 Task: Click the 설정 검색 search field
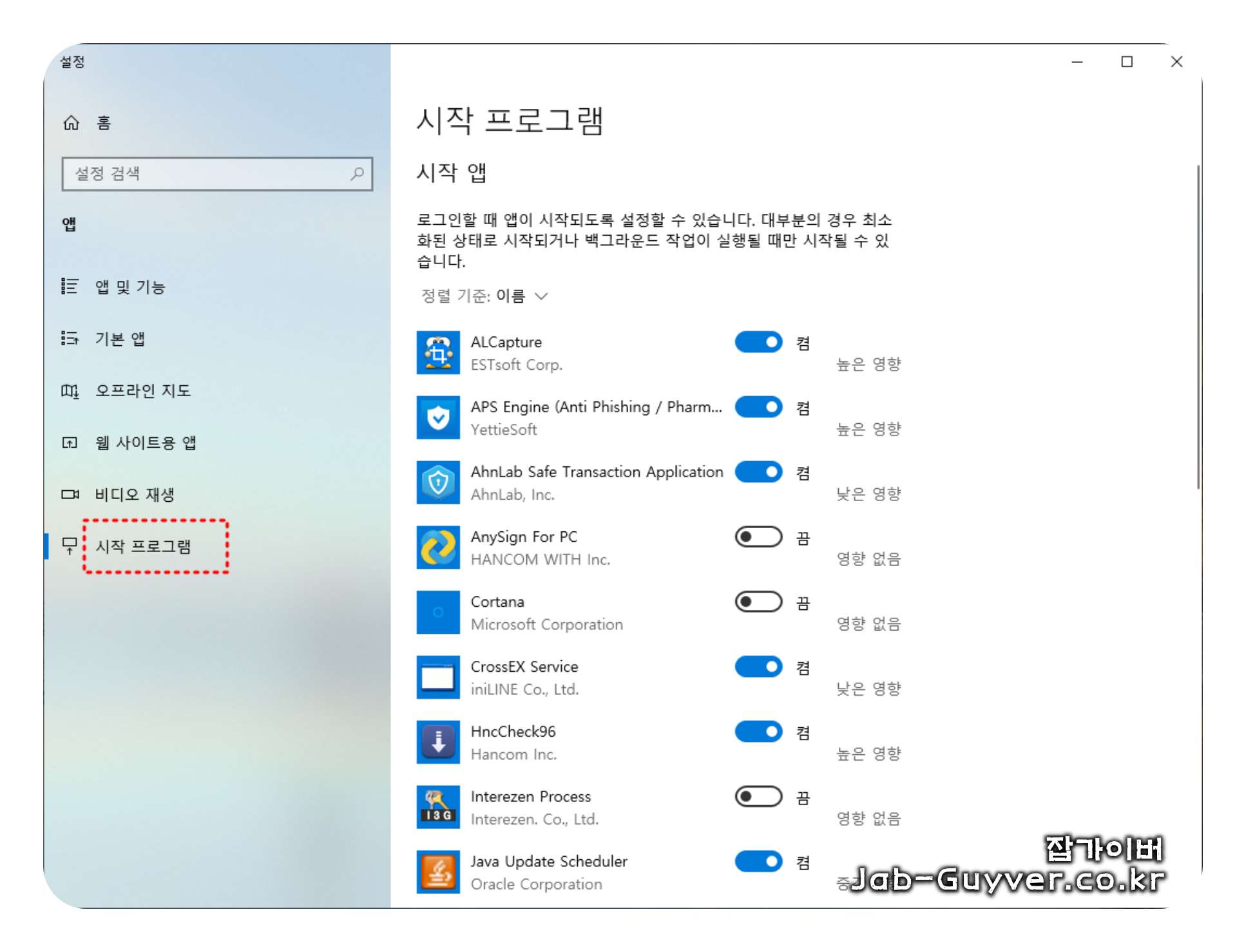pos(217,173)
